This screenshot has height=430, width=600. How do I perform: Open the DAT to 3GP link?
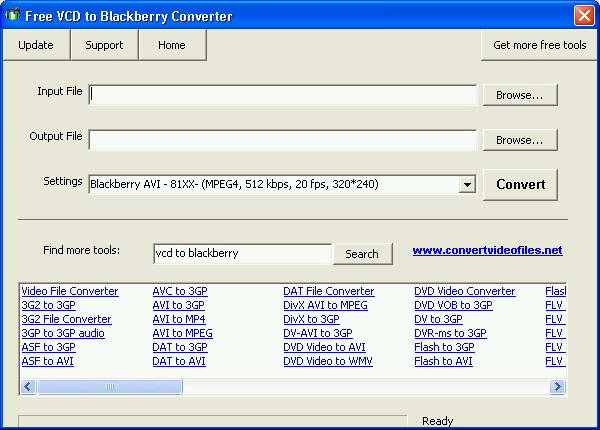click(x=180, y=347)
